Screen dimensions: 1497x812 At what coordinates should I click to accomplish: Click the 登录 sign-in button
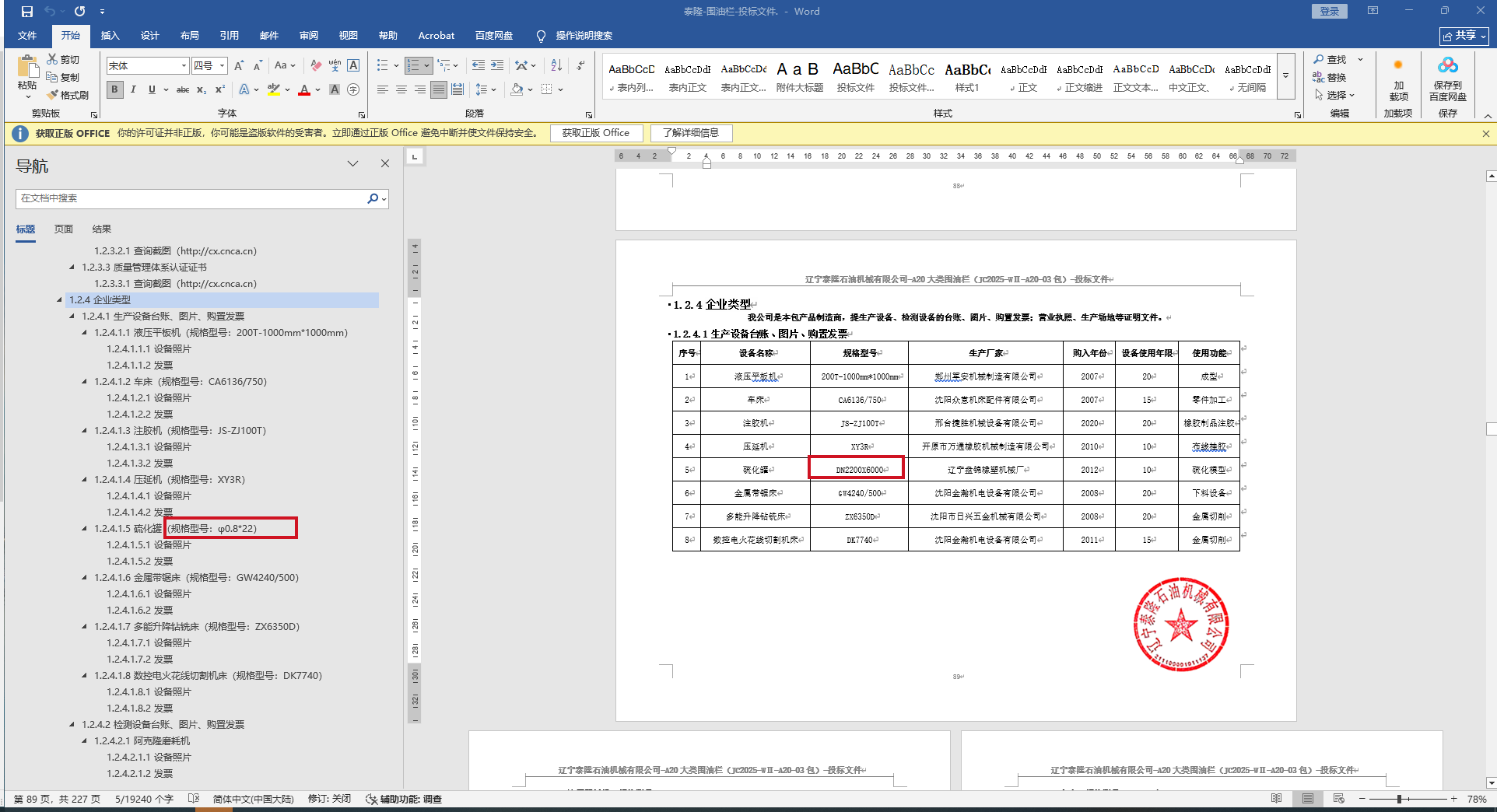[x=1329, y=11]
